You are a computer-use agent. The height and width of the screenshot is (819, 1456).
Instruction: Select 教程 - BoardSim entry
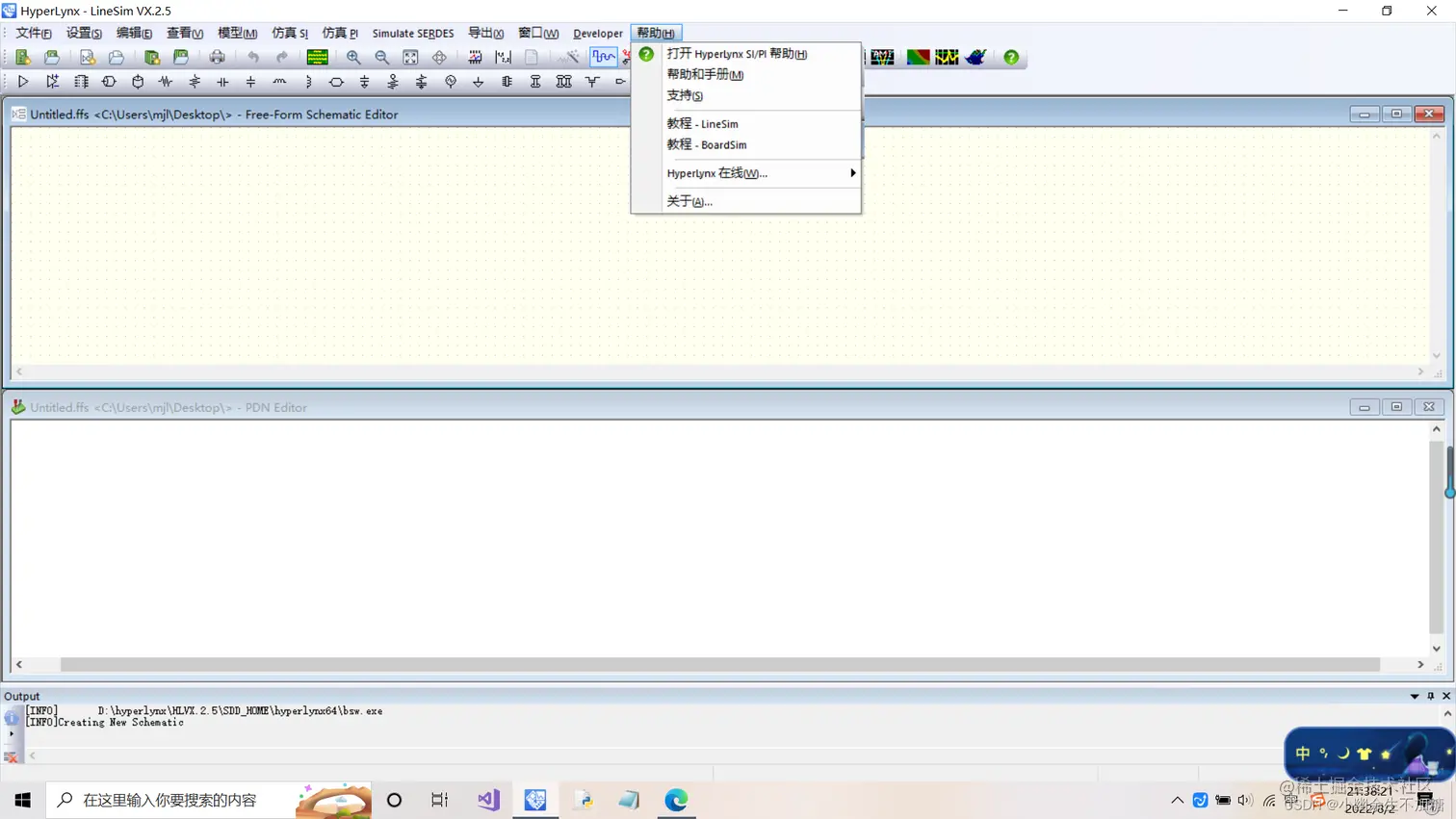click(x=746, y=144)
